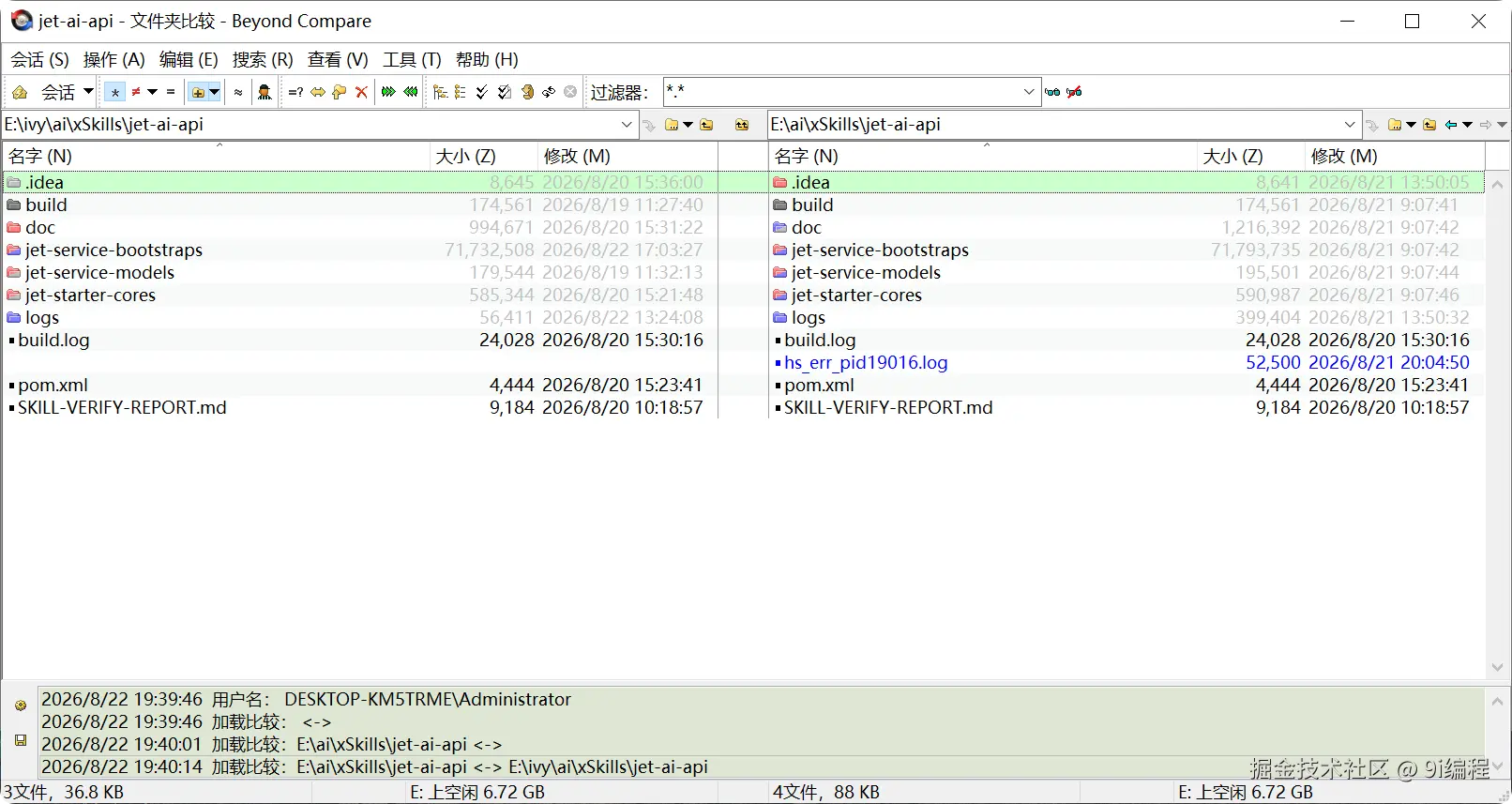This screenshot has height=804, width=1512.
Task: Browse for folder beside E:\ai\xSkills path
Action: (1395, 125)
